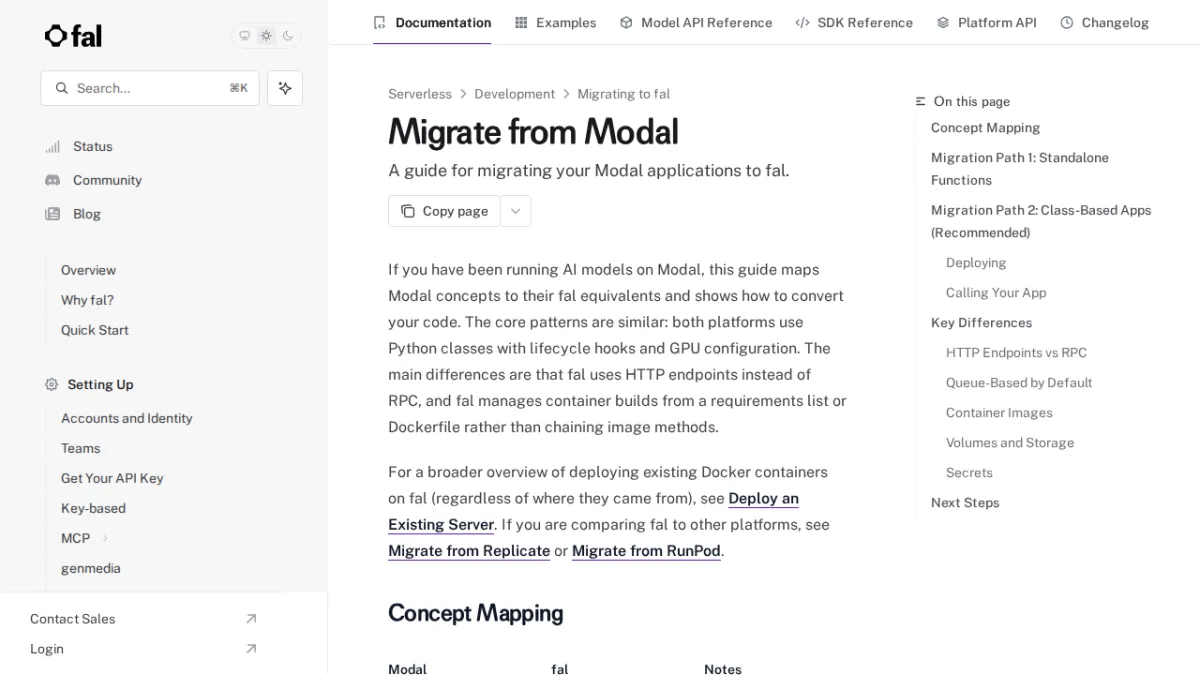
Task: Select the Changelog tab
Action: coord(1104,22)
